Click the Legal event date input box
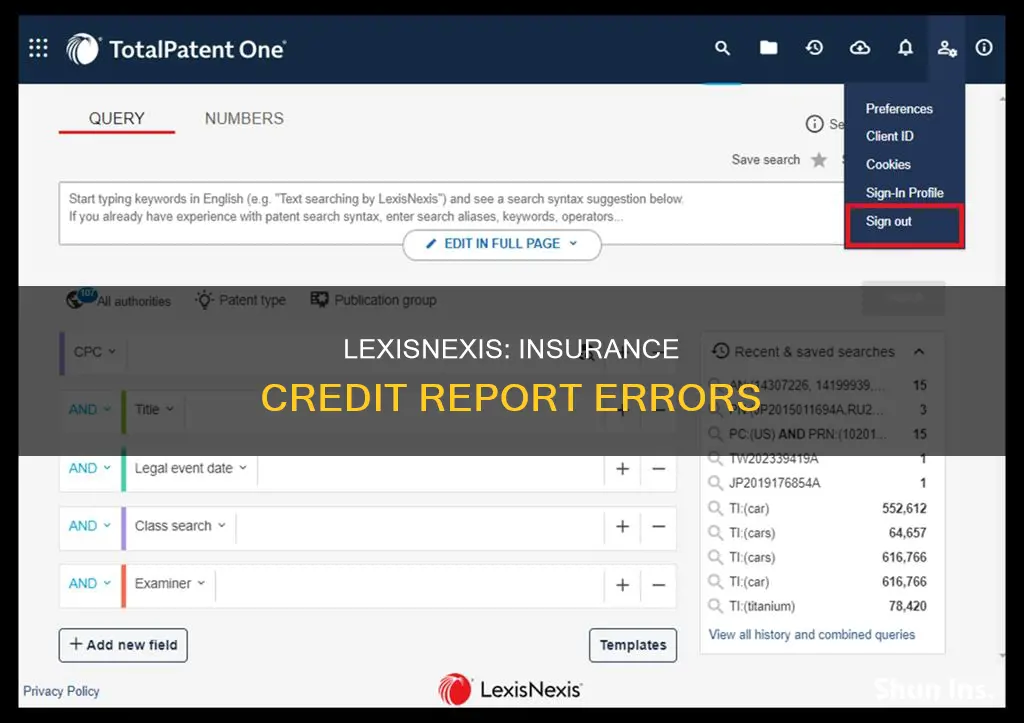The width and height of the screenshot is (1024, 723). tap(431, 469)
